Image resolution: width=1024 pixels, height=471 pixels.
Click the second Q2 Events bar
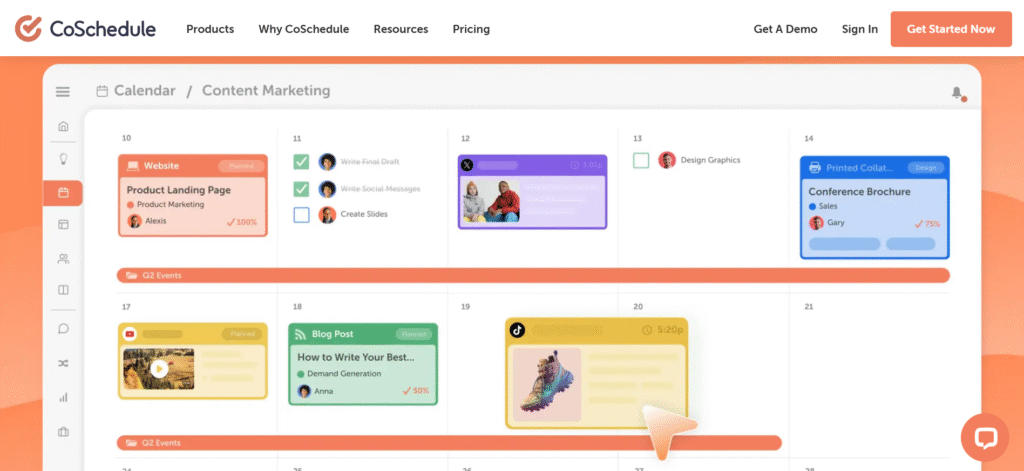(449, 443)
